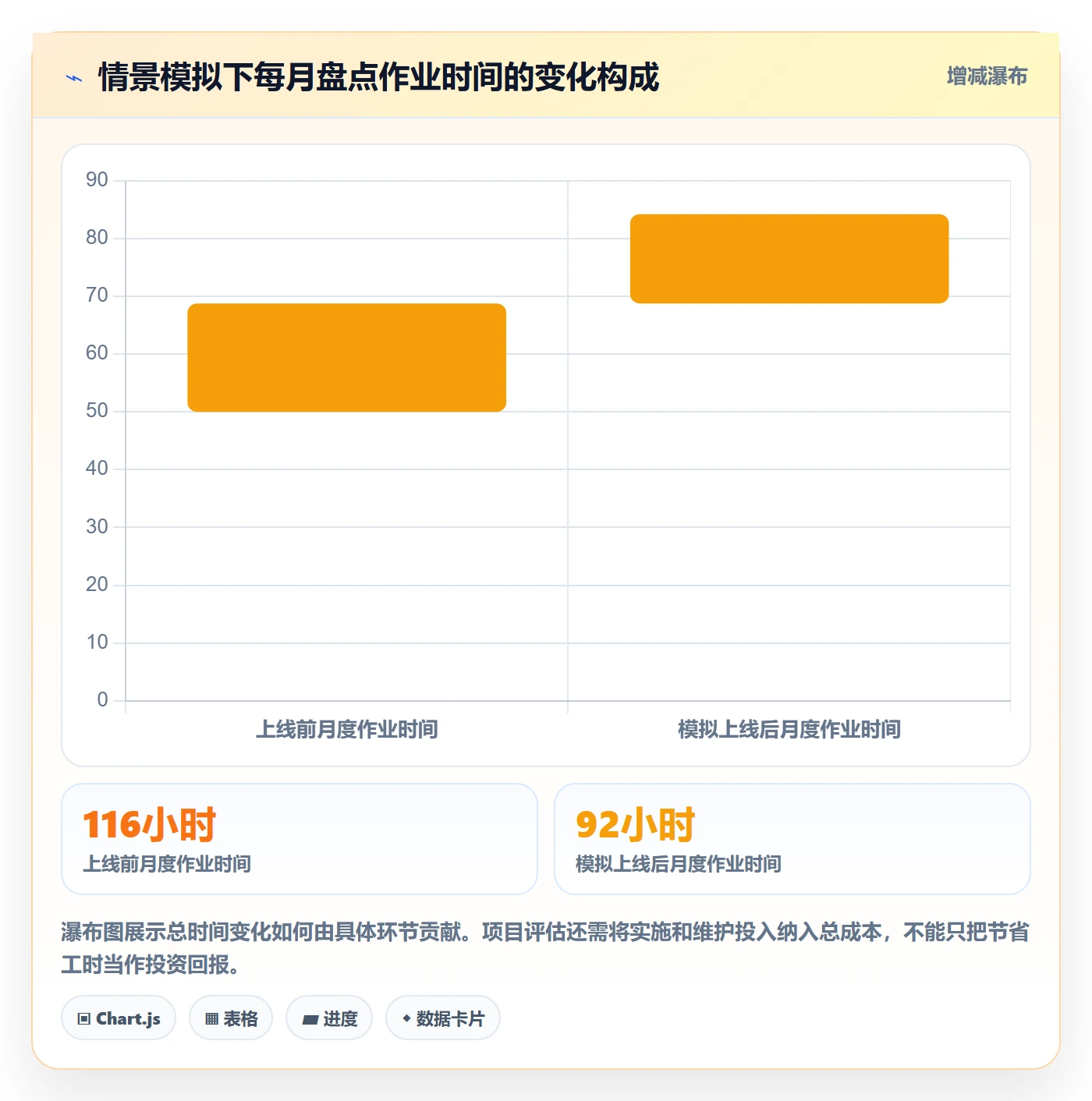This screenshot has width=1092, height=1101.
Task: Click the square icon in Chart.js chip
Action: (84, 1019)
